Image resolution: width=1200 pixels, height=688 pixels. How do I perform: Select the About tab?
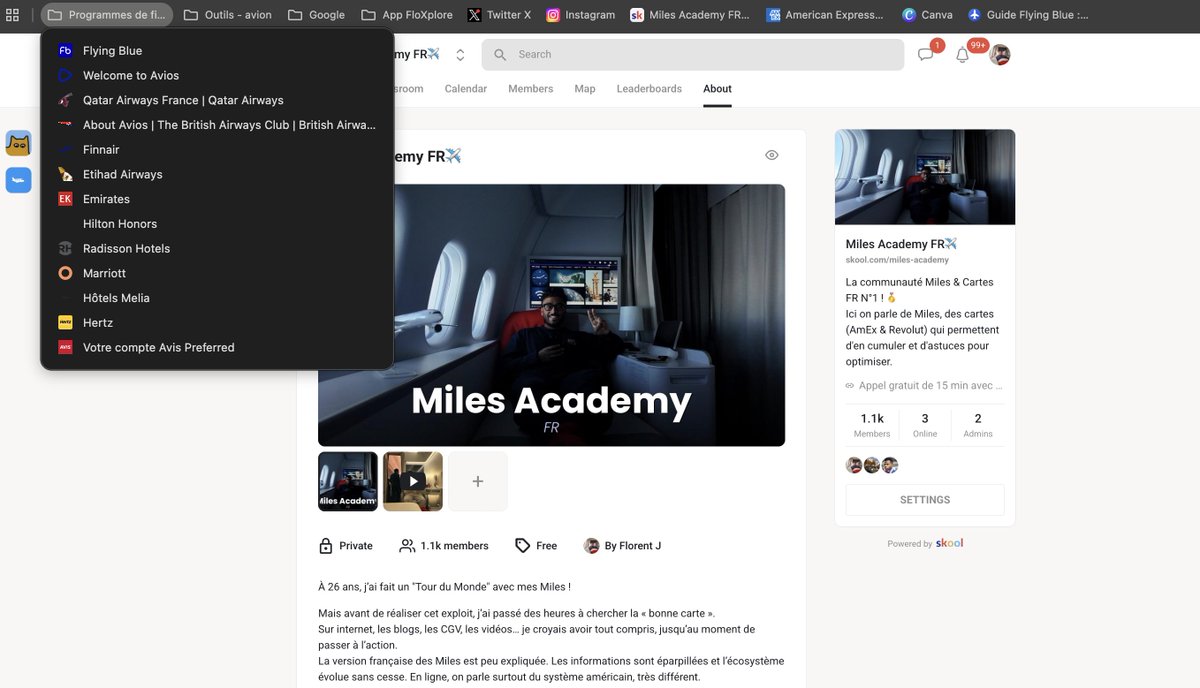718,89
